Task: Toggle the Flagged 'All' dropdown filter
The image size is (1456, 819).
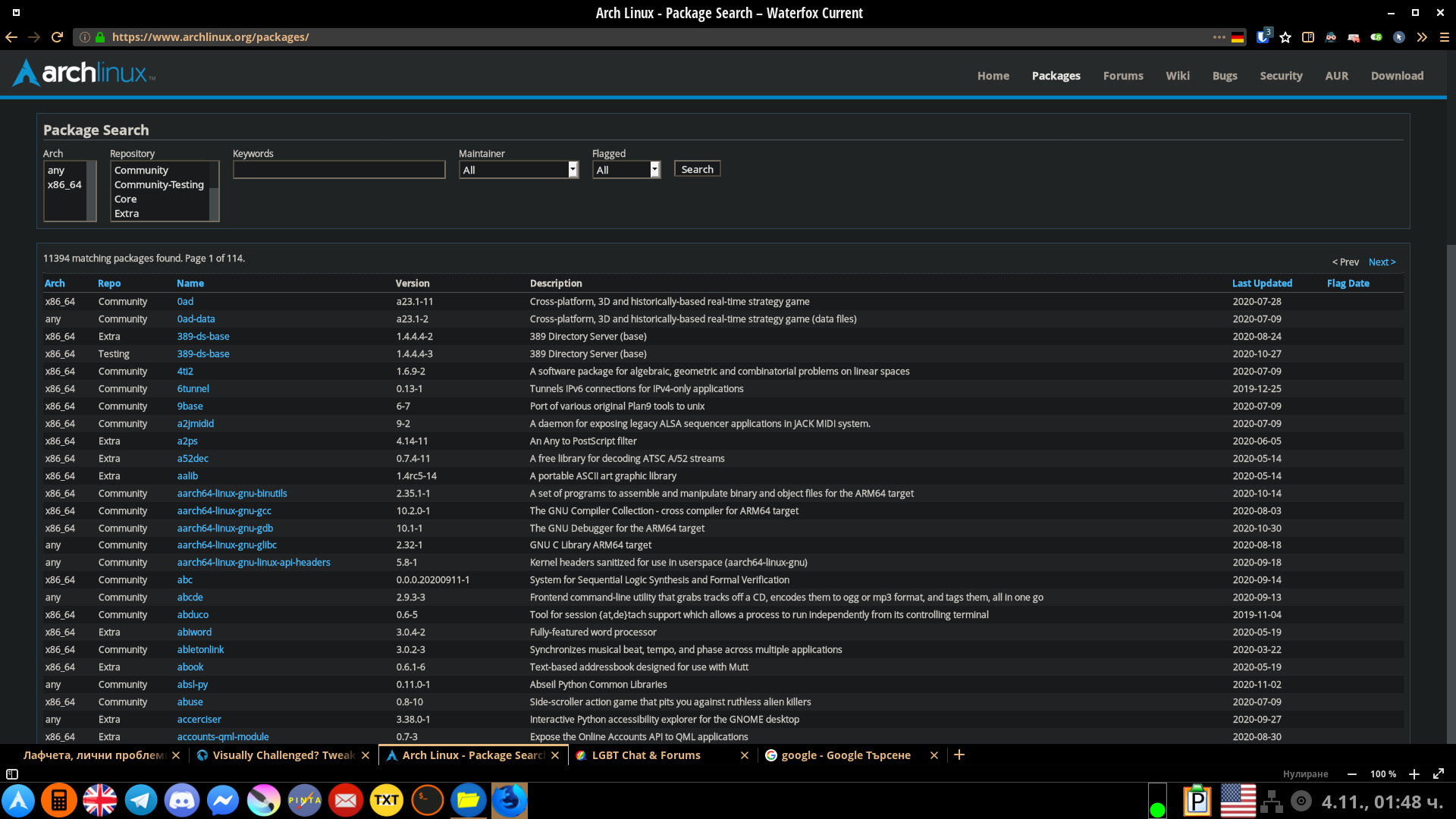Action: pos(625,169)
